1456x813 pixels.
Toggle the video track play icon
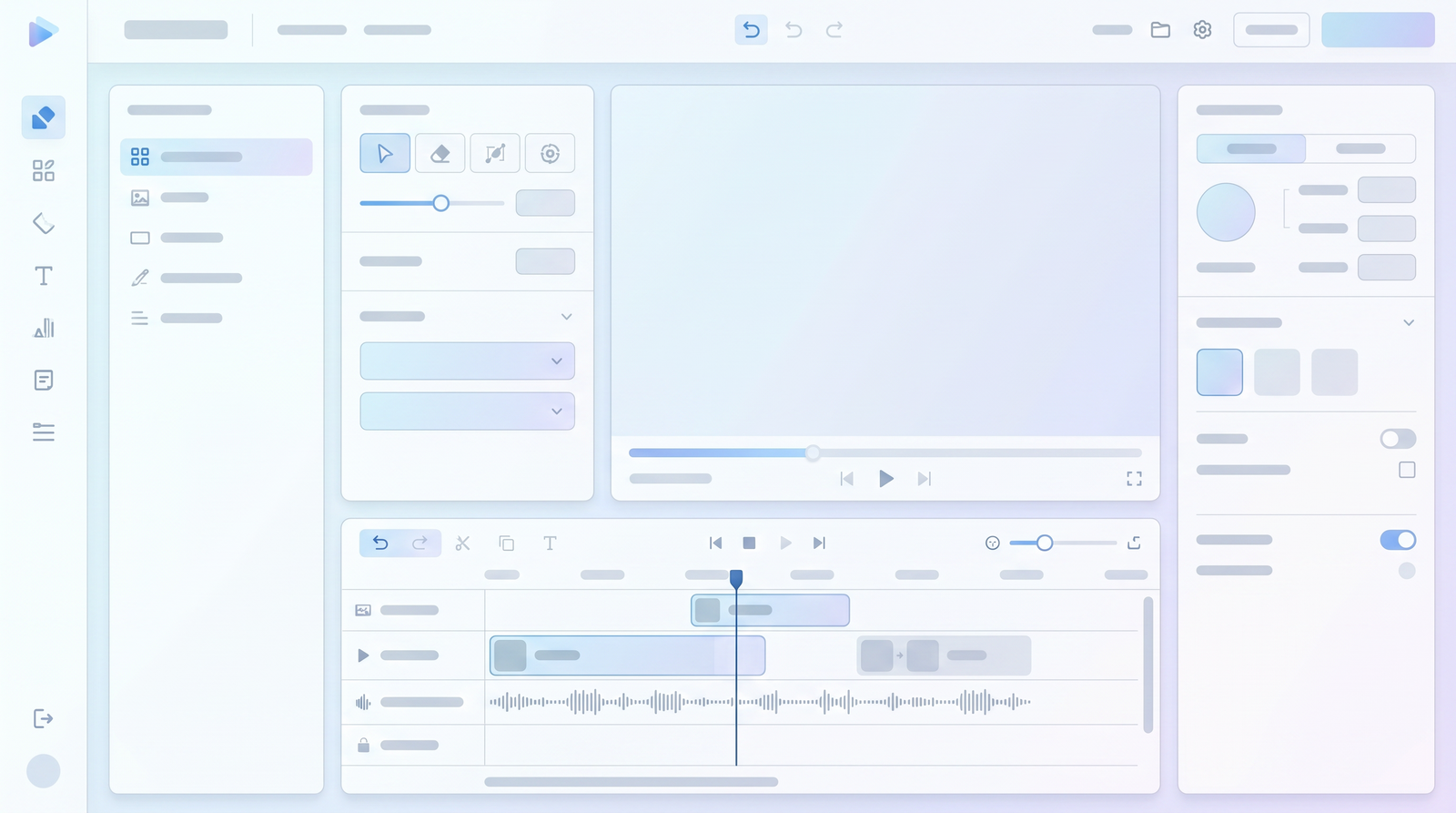point(363,655)
